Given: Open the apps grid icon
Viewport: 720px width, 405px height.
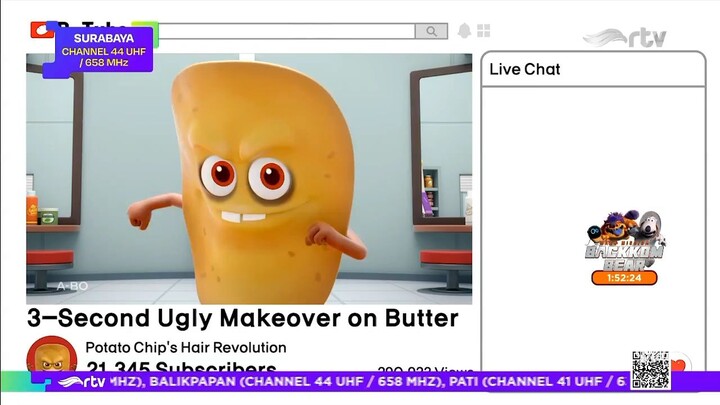Looking at the screenshot, I should [x=484, y=31].
